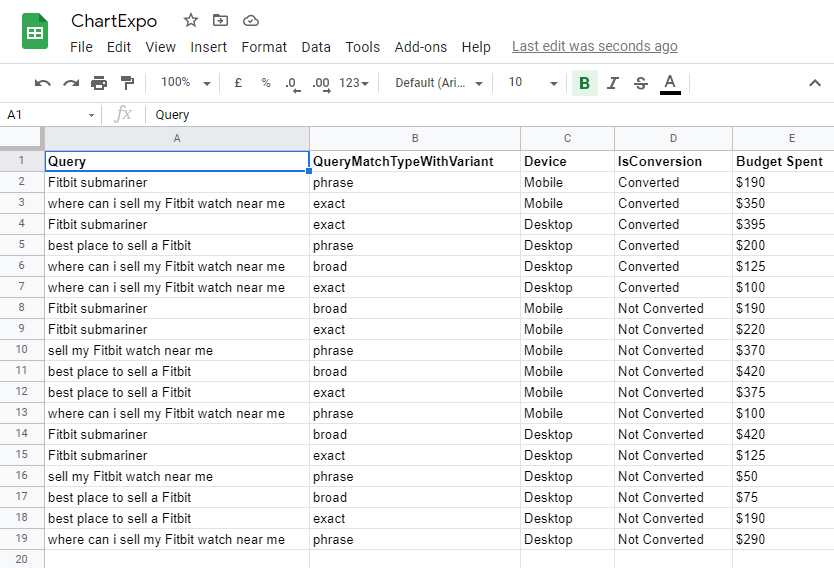Click the Redo arrow icon
Image resolution: width=834 pixels, height=568 pixels.
click(x=71, y=83)
